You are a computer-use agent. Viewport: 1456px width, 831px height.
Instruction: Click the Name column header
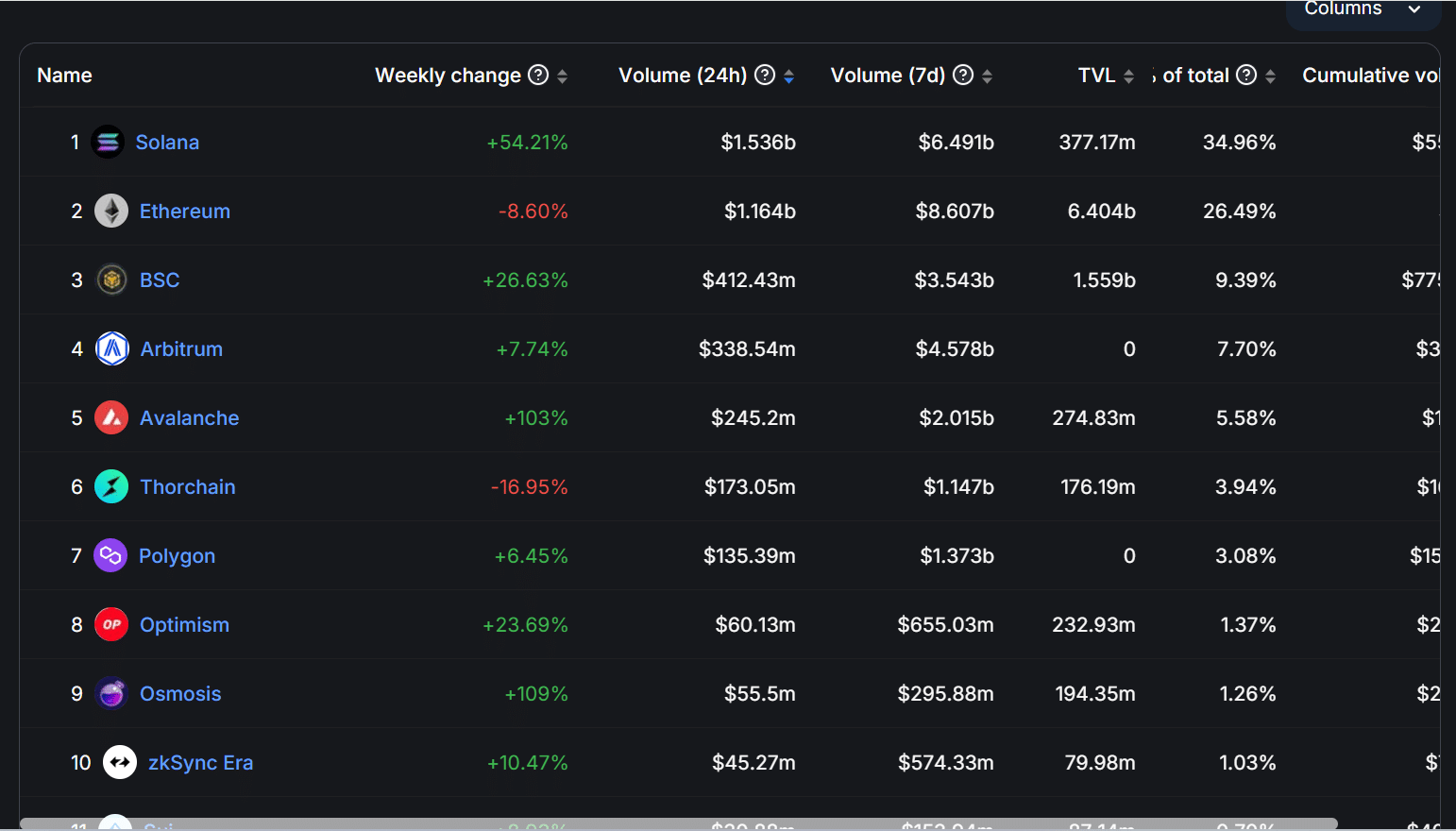(64, 75)
